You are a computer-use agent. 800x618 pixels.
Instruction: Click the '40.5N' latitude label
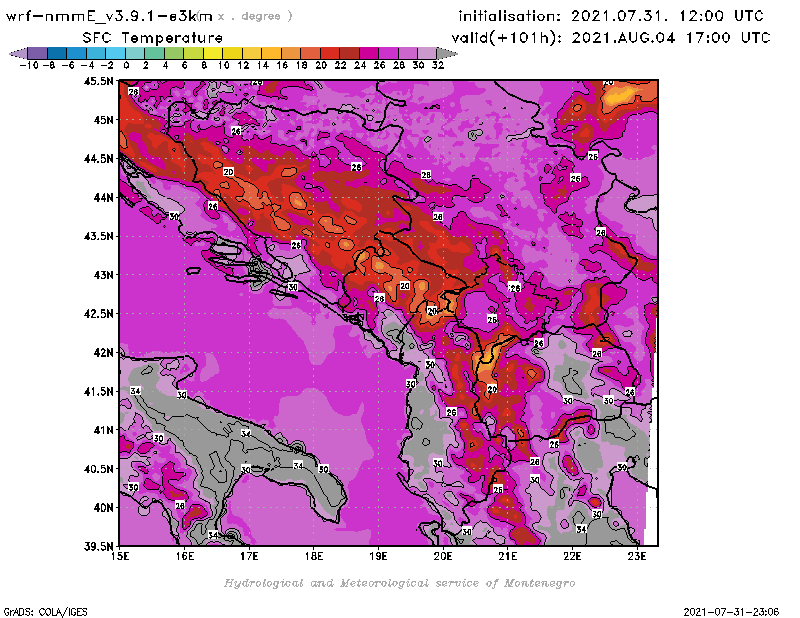98,469
